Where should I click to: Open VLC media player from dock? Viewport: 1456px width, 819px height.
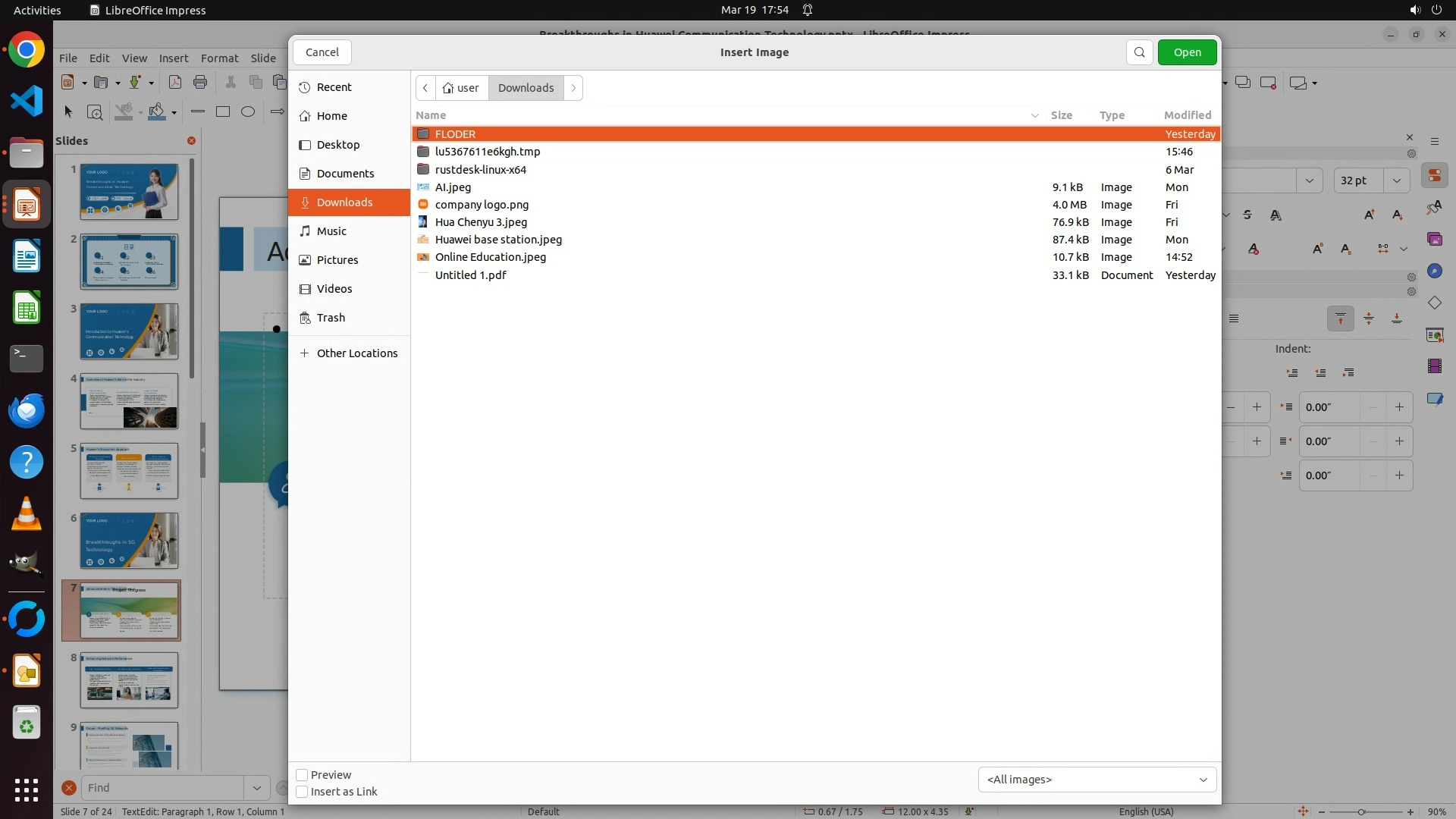pyautogui.click(x=27, y=514)
